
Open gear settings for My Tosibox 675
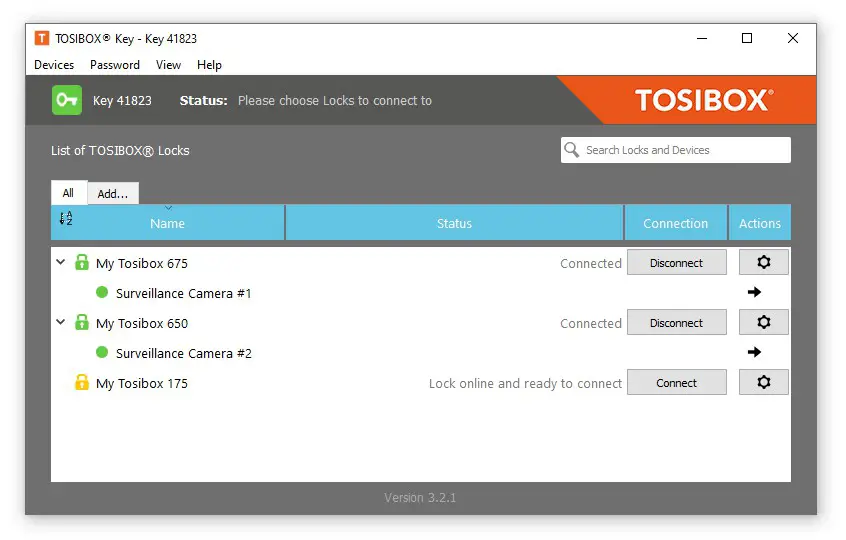tap(763, 262)
